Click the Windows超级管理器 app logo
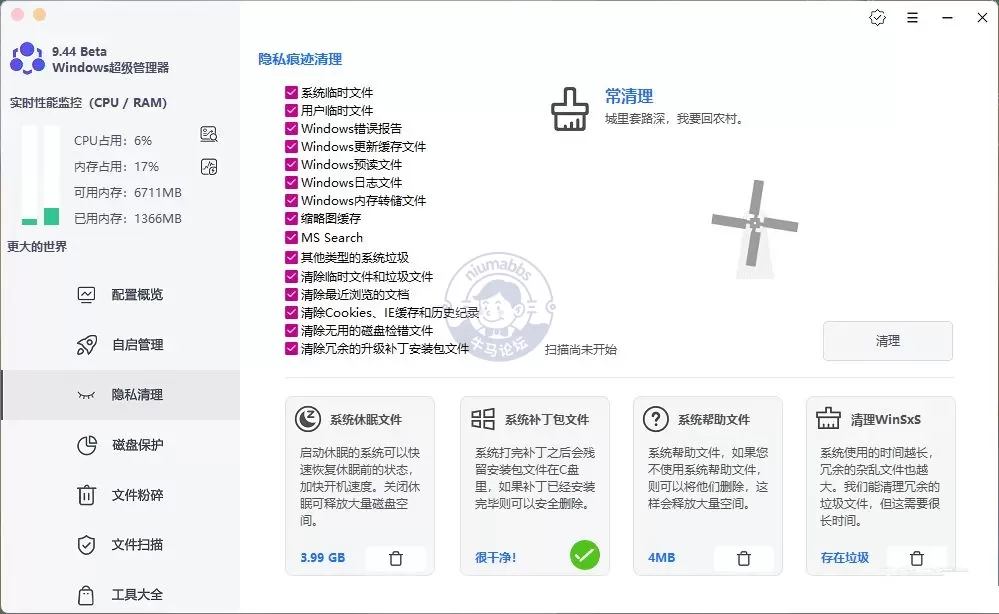The height and width of the screenshot is (614, 999). tap(27, 59)
